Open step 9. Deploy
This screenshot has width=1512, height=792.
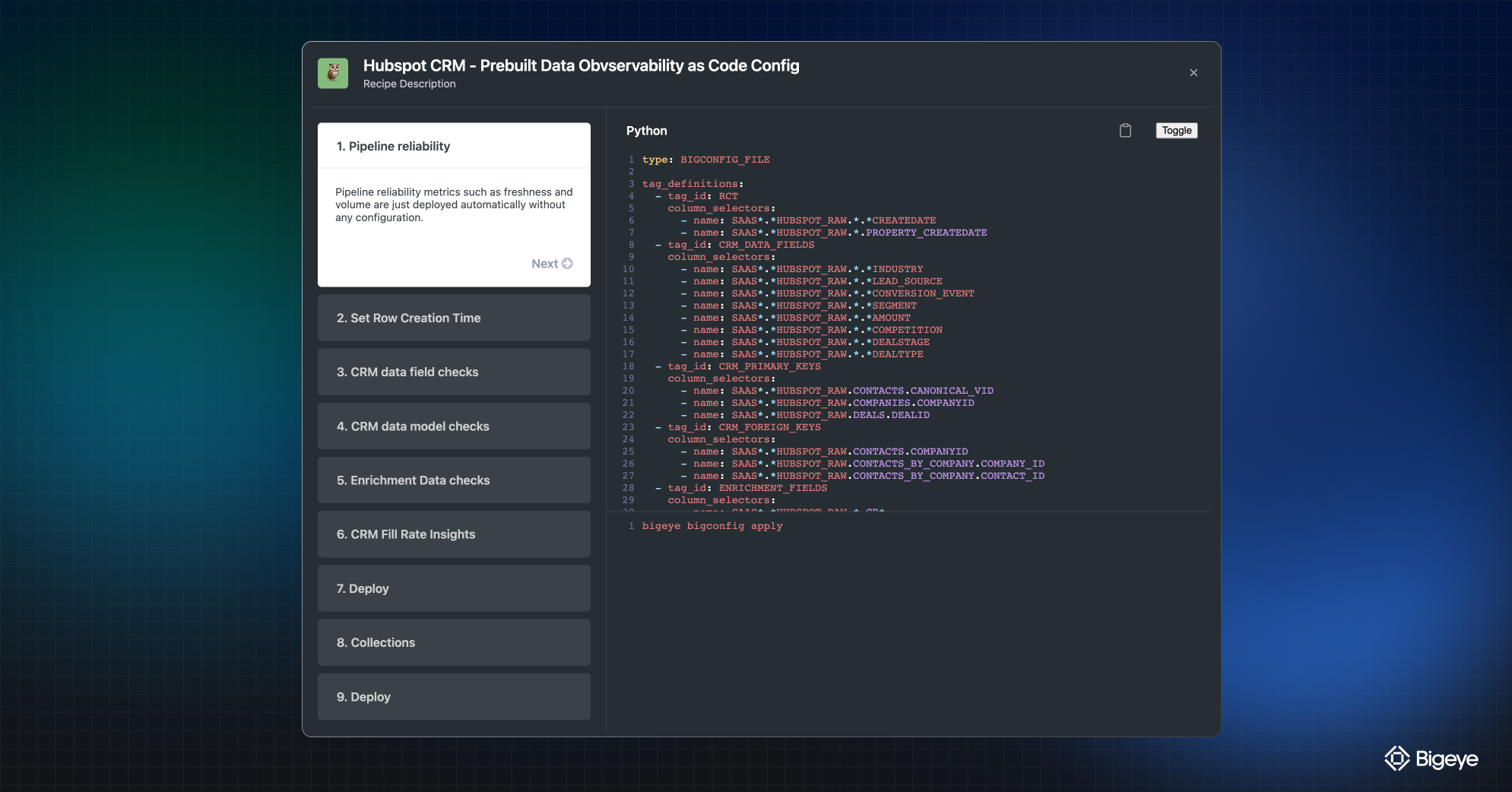coord(454,697)
